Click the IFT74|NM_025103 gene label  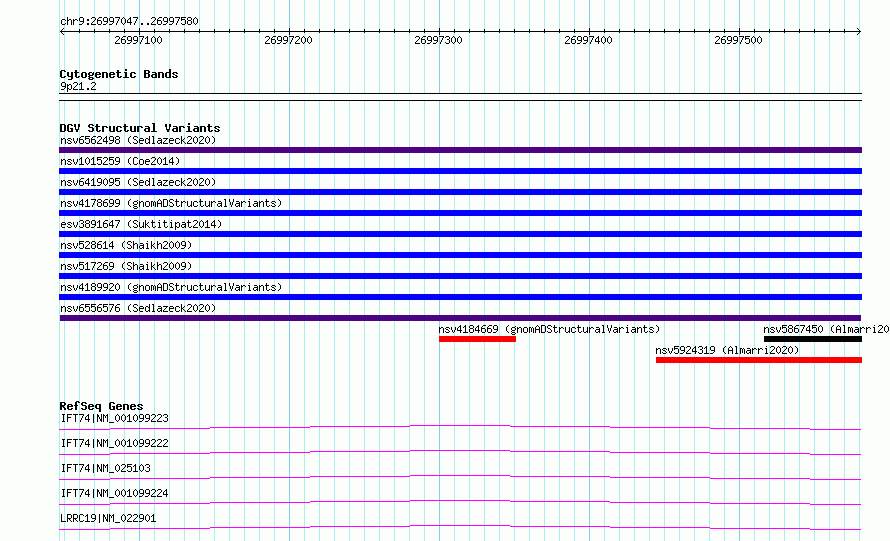[x=105, y=468]
